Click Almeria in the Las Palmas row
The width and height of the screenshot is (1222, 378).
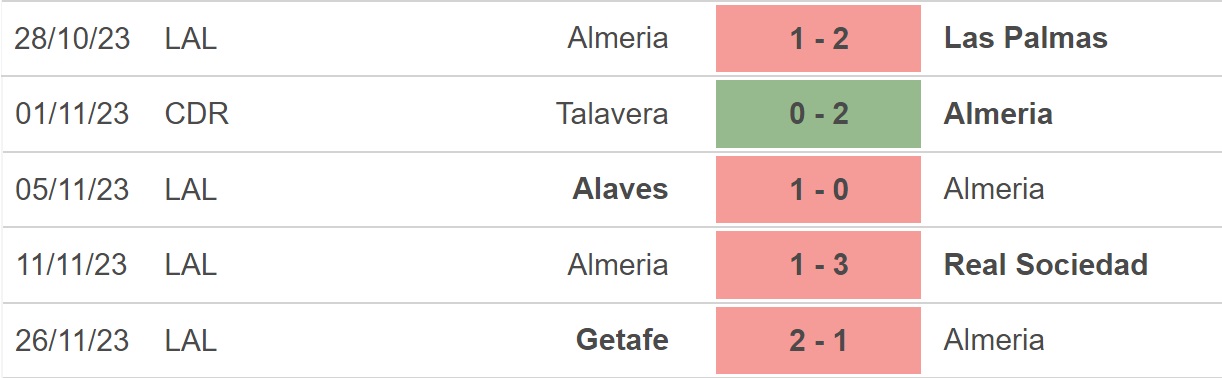click(x=618, y=38)
